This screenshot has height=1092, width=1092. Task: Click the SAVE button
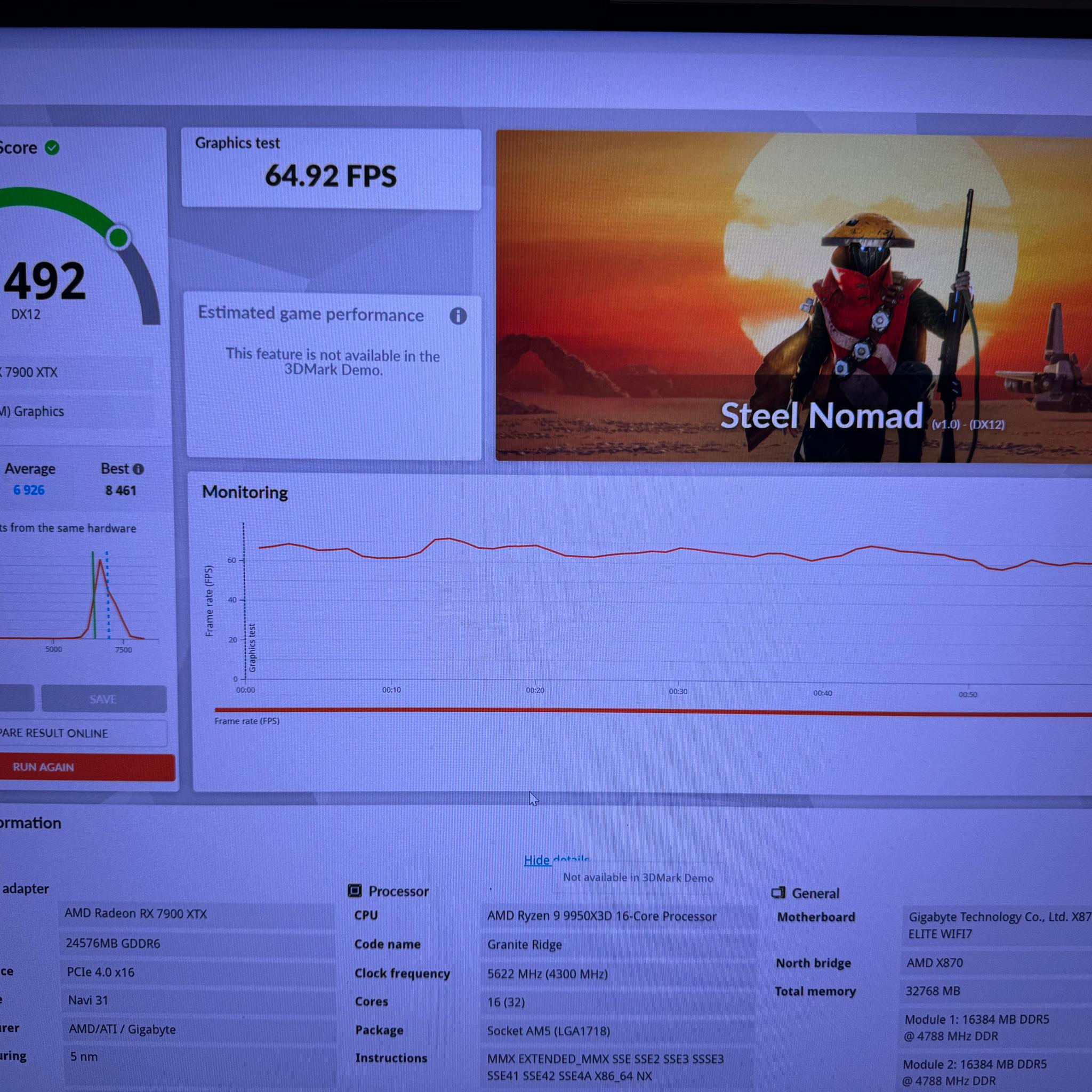point(103,699)
